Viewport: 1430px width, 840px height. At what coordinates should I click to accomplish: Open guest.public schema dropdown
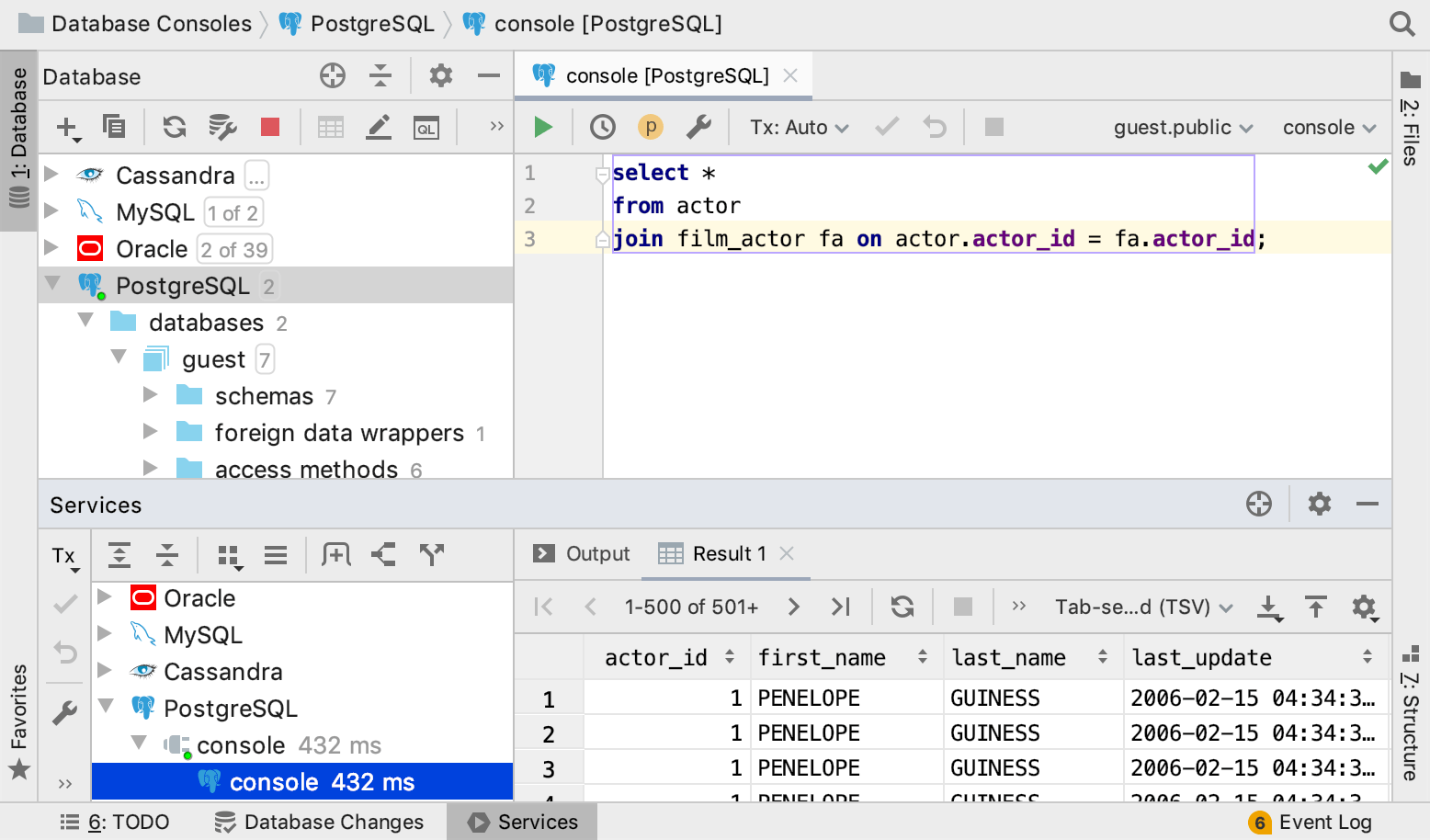pyautogui.click(x=1184, y=127)
